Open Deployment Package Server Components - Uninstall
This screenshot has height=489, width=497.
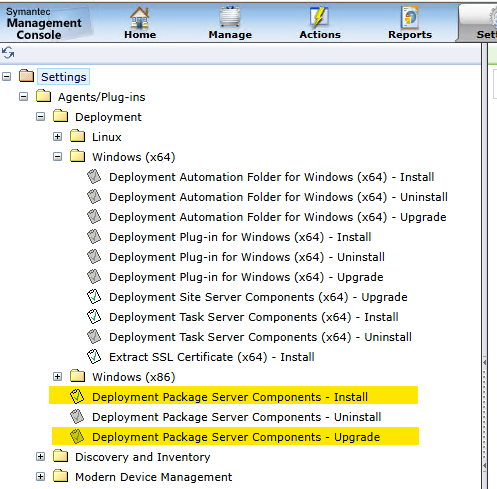click(x=237, y=417)
